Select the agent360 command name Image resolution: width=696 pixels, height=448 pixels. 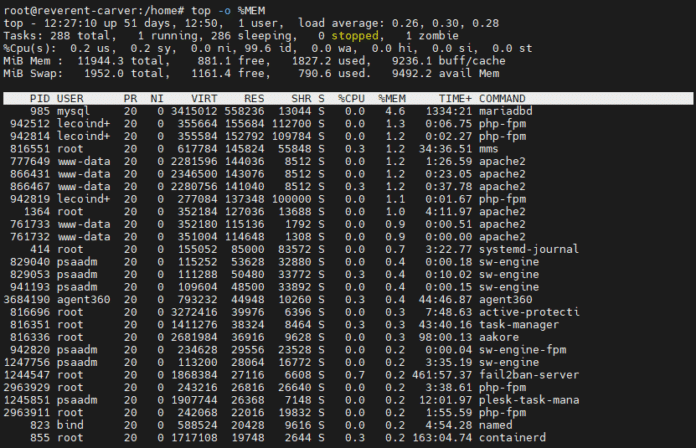click(506, 300)
